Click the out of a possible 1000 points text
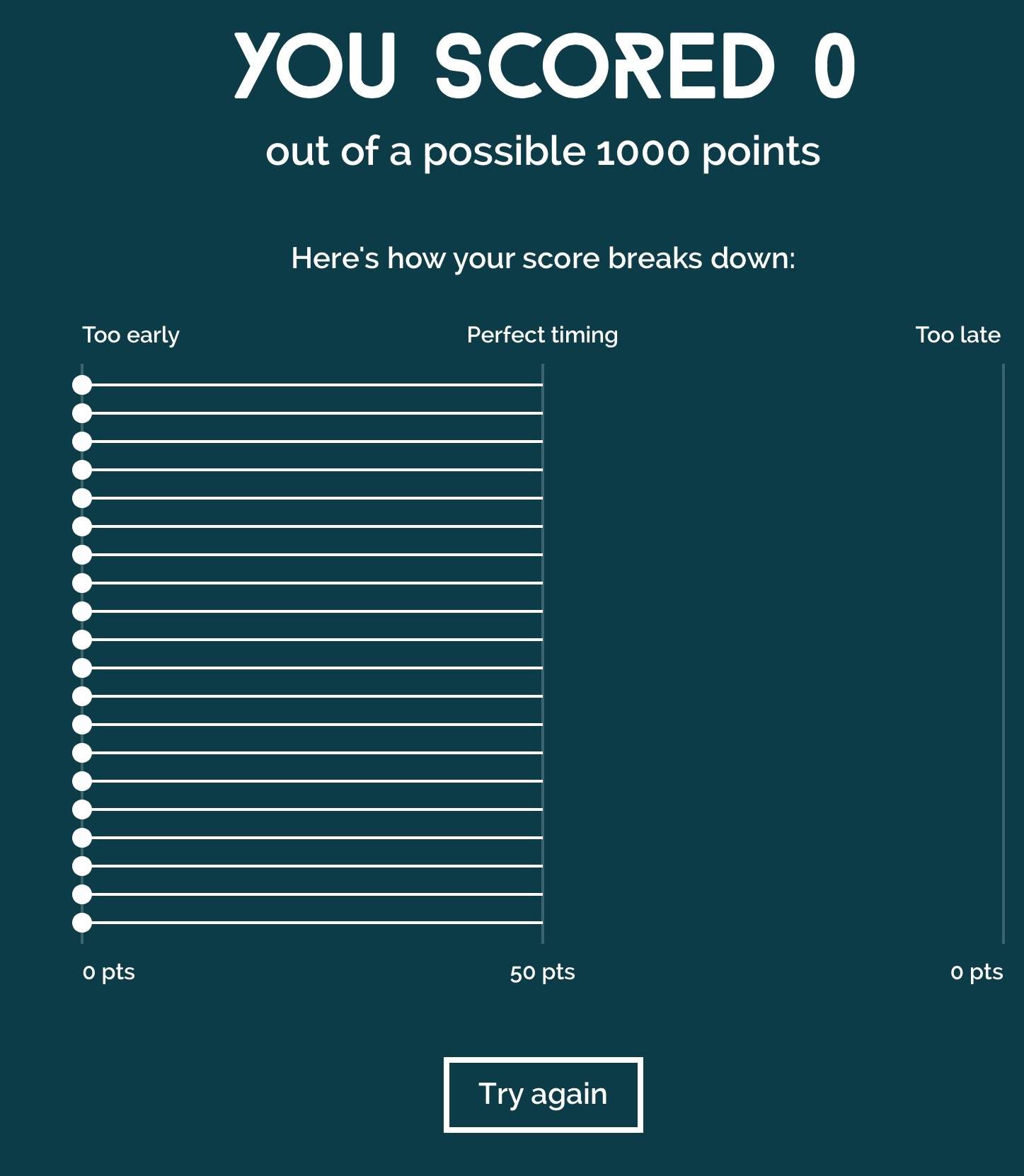Viewport: 1024px width, 1176px height. pos(543,152)
